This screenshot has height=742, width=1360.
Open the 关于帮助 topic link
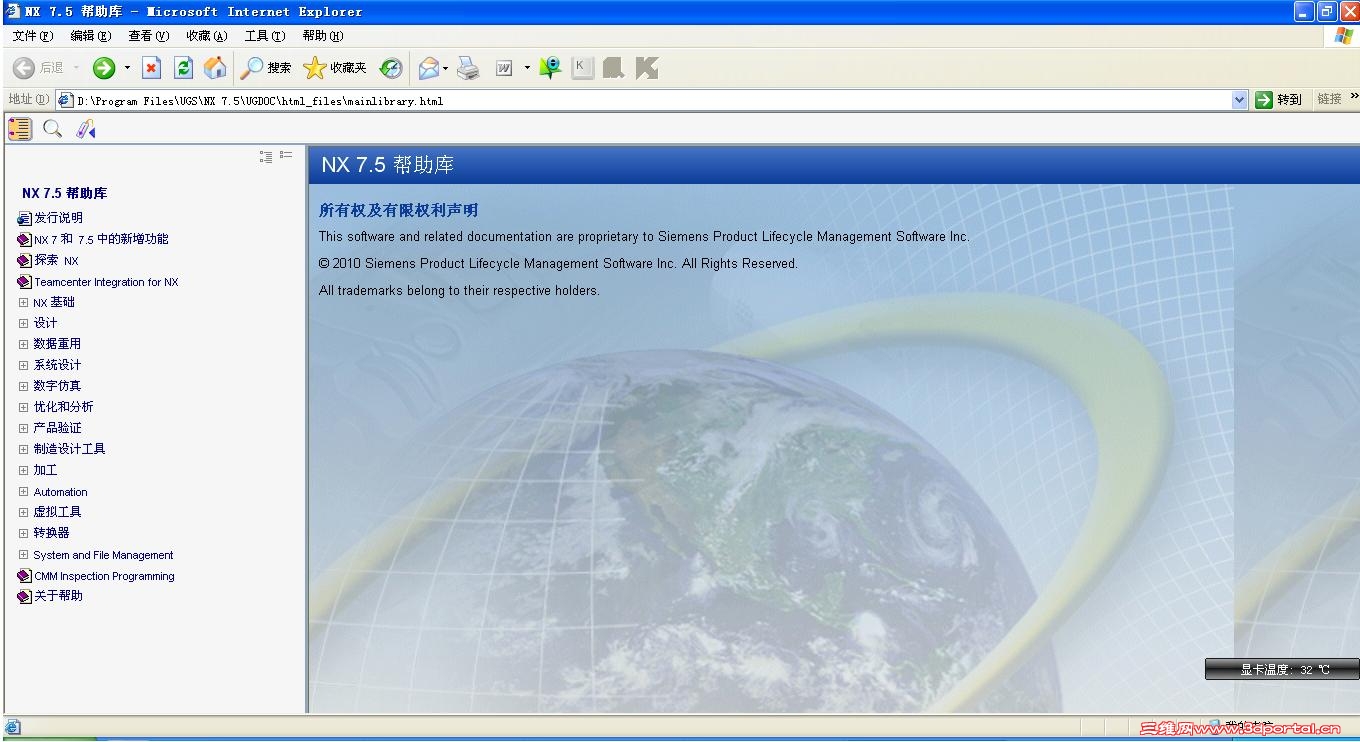58,596
